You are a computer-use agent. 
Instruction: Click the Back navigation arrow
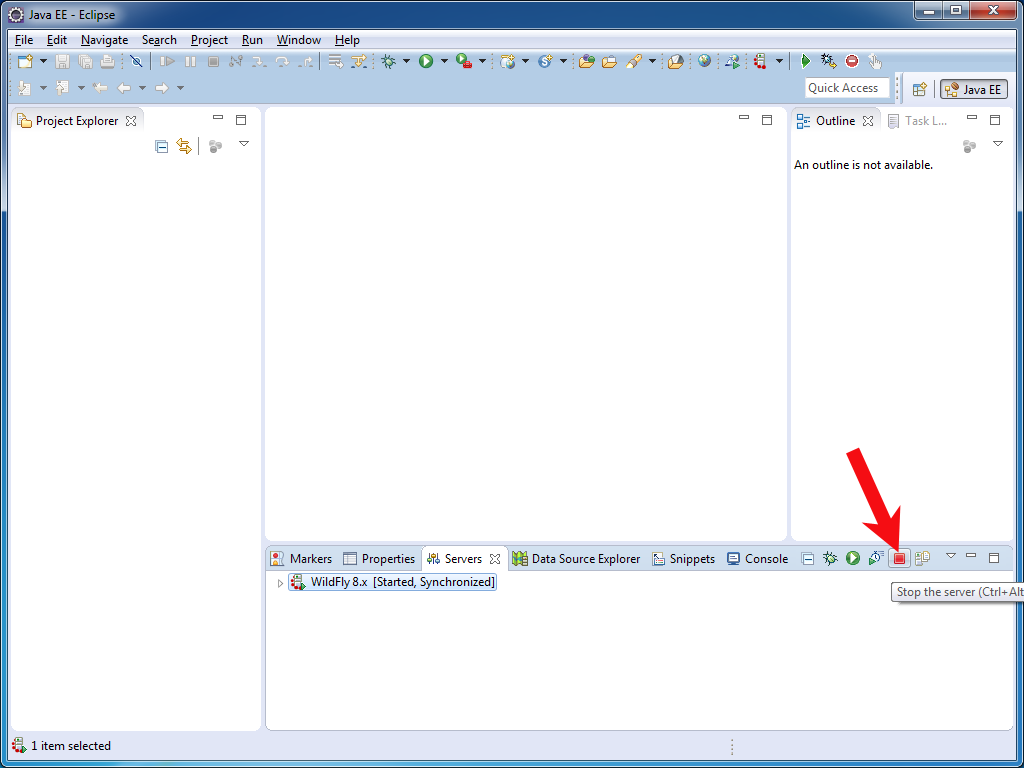coord(124,88)
